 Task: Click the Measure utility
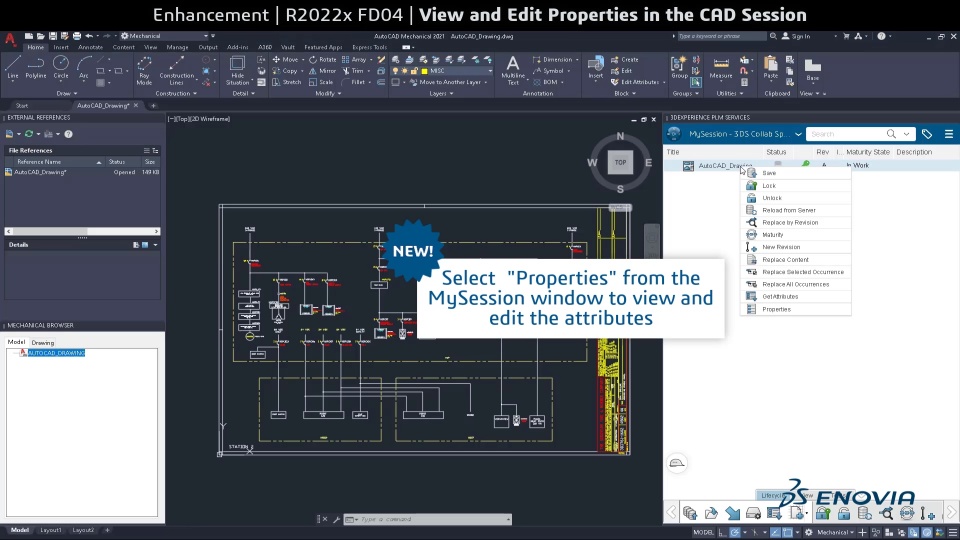tap(721, 67)
